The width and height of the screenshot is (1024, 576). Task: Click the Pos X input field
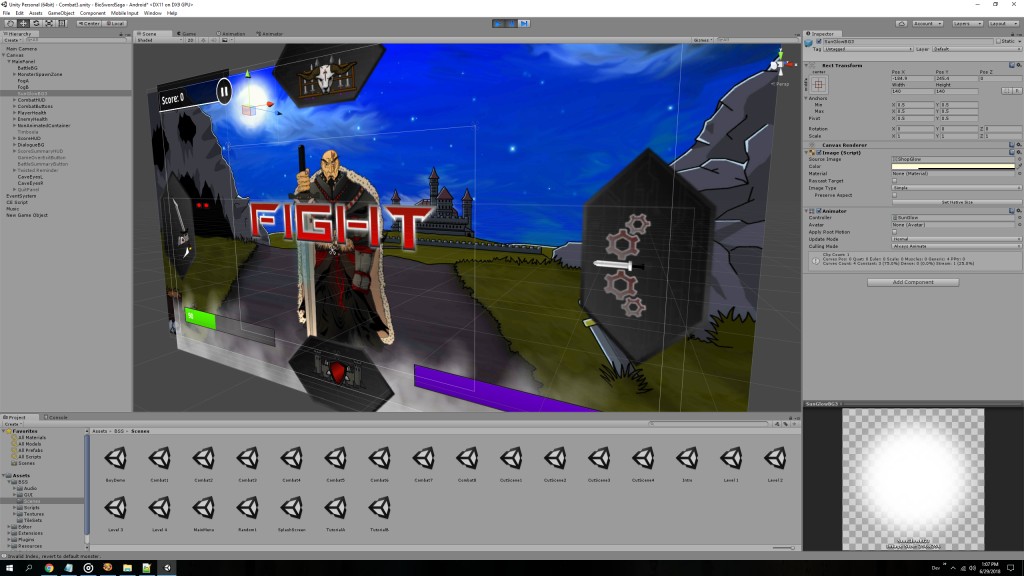click(x=911, y=79)
